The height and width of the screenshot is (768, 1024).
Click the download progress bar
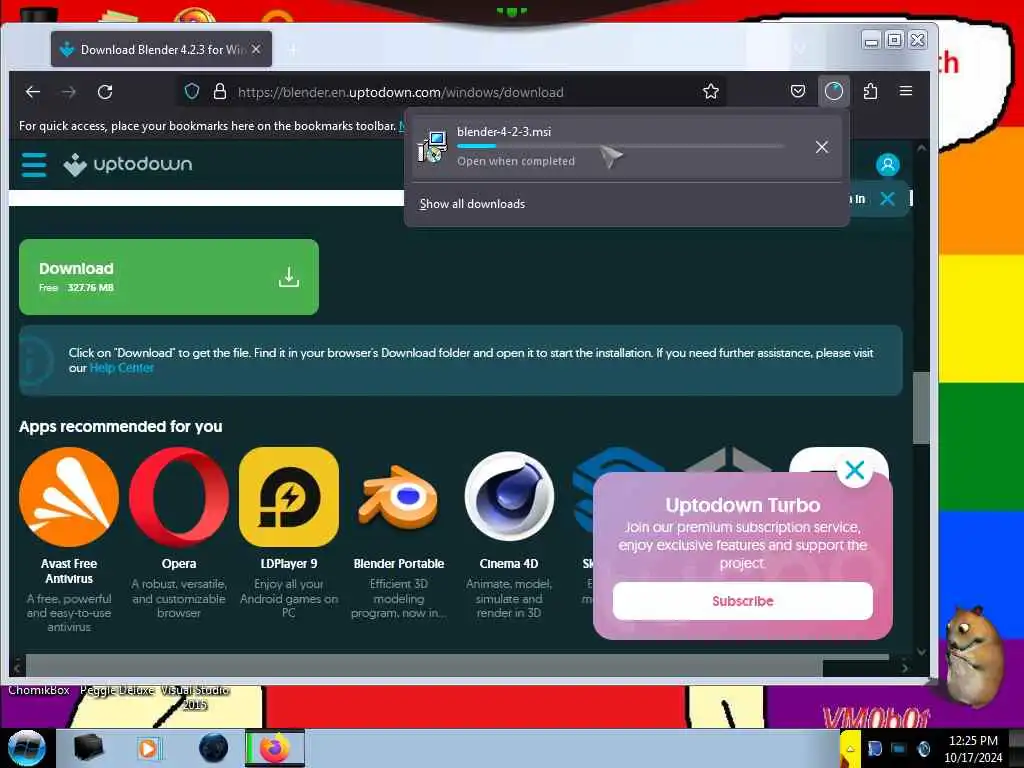(x=620, y=146)
